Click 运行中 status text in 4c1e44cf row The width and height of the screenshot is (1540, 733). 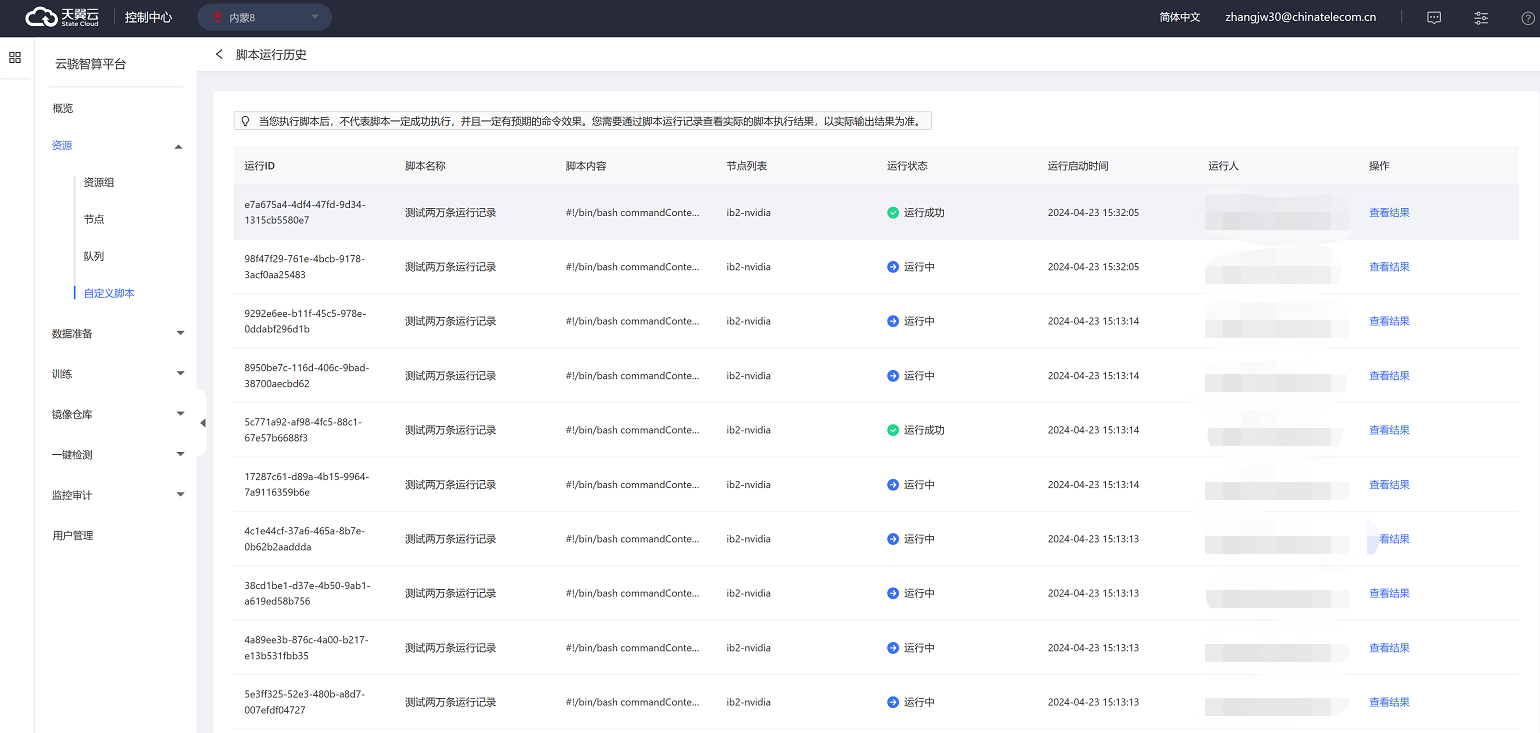tap(919, 539)
